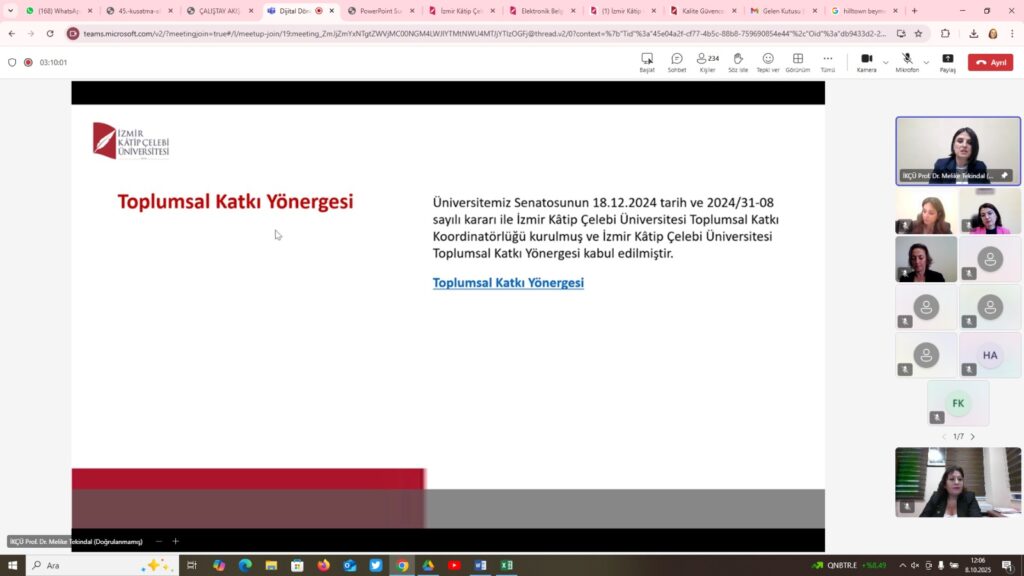Screen dimensions: 1024x576
Task: Click the Başlat icon in meeting toolbar
Action: tap(647, 62)
